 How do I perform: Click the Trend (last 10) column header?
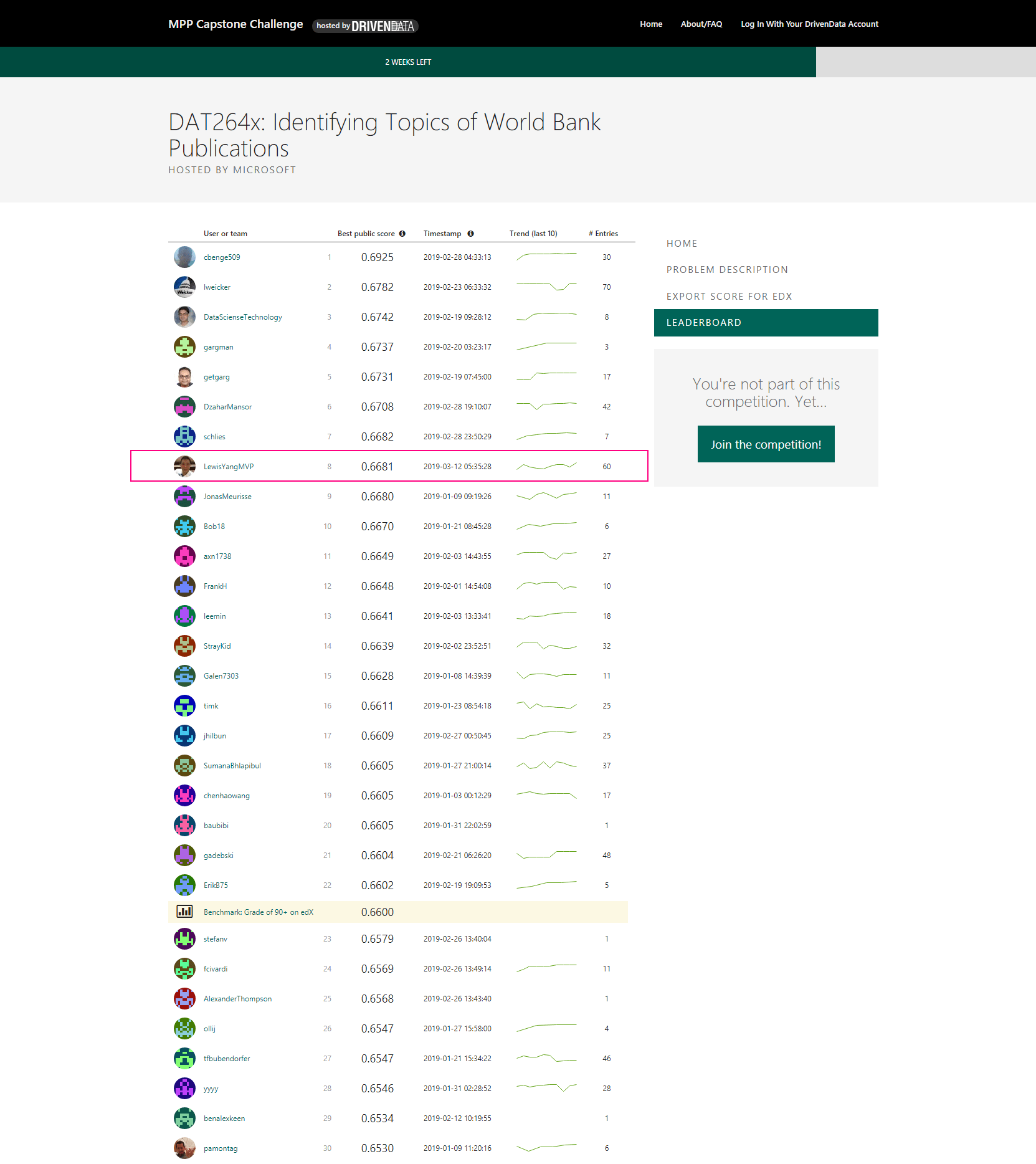pos(533,234)
